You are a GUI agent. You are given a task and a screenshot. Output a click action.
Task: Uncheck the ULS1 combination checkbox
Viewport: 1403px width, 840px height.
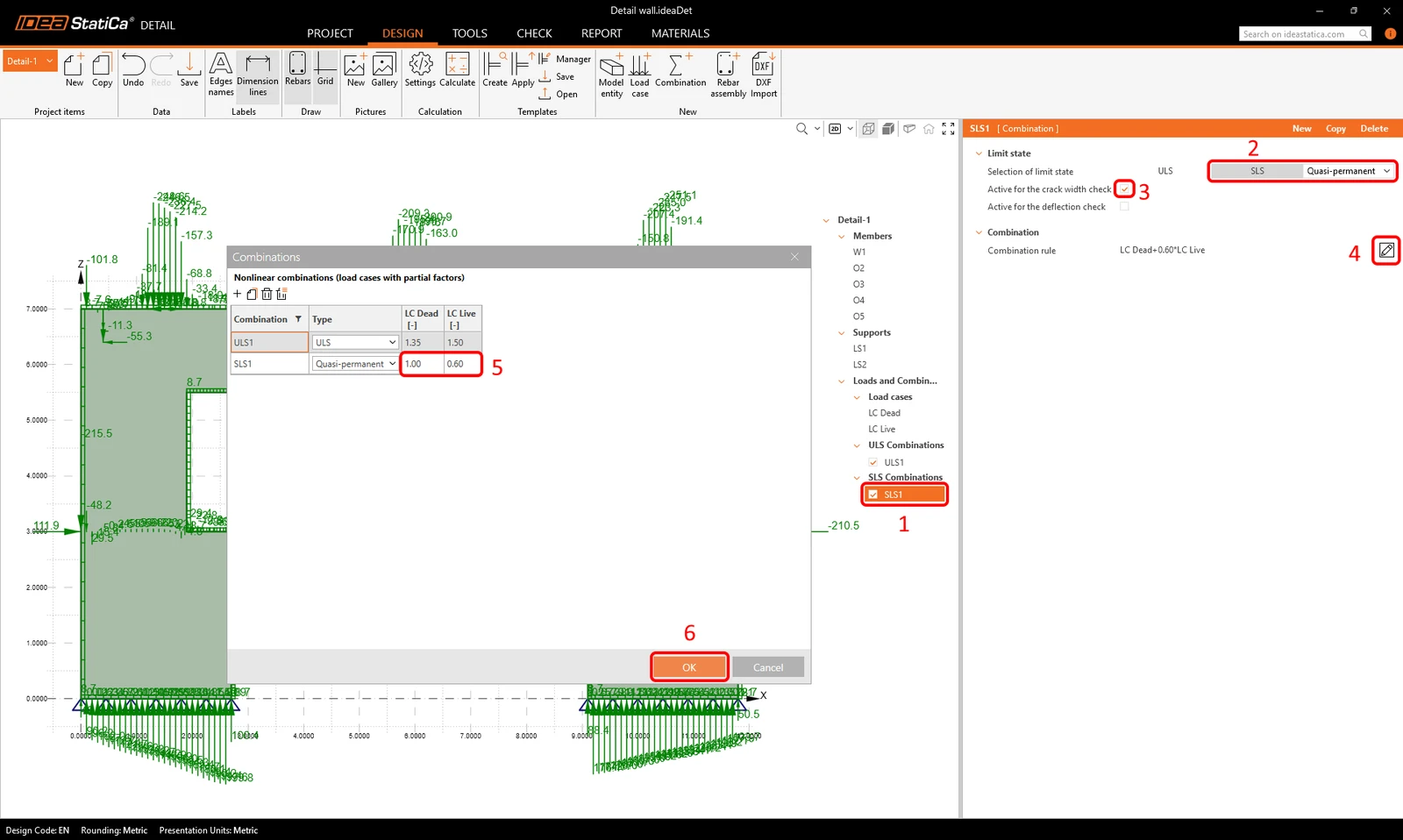(x=873, y=462)
